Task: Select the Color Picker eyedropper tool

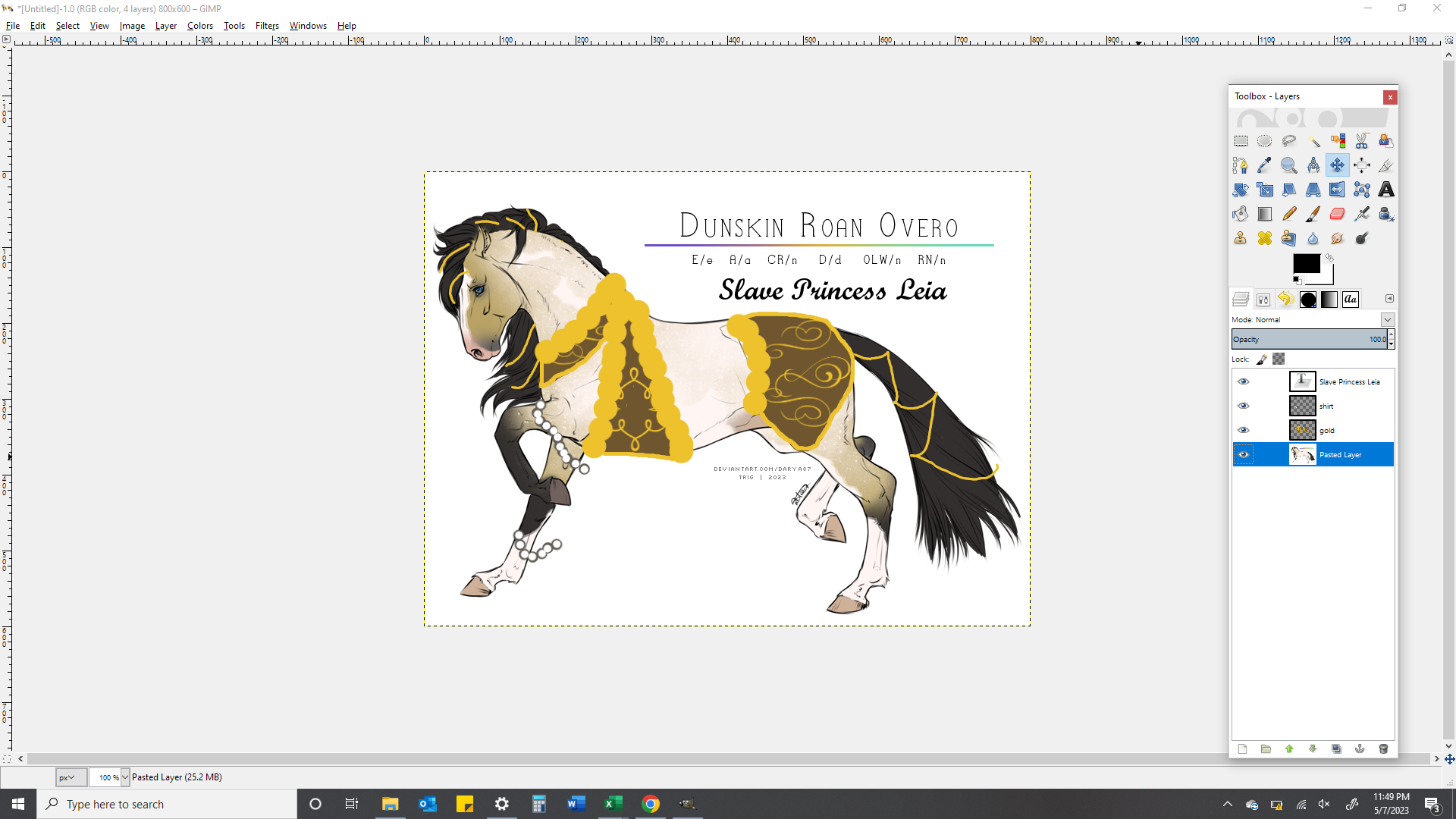Action: 1265,165
